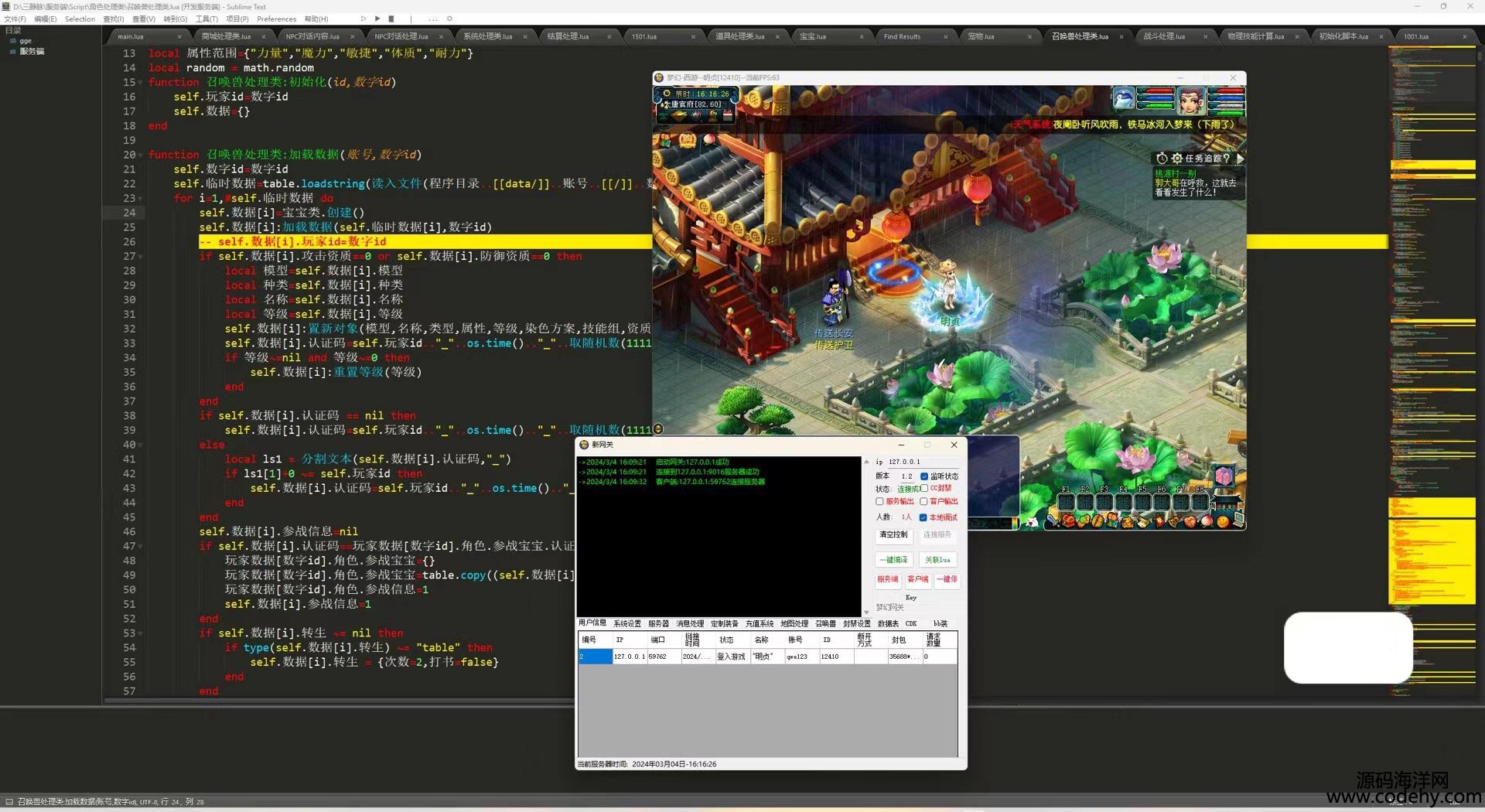Click the peach icon in bottom game toolbar

click(x=1207, y=521)
